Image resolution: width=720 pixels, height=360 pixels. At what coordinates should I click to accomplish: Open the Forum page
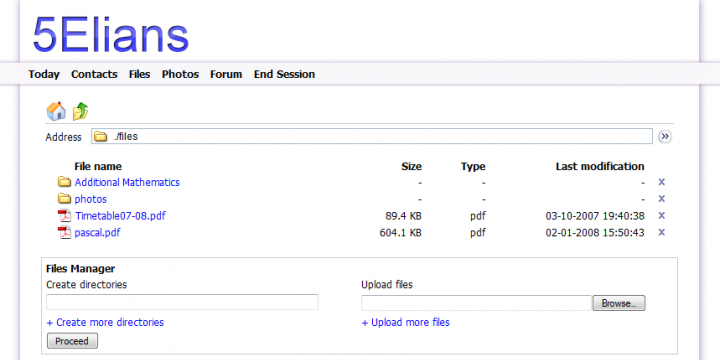point(226,74)
